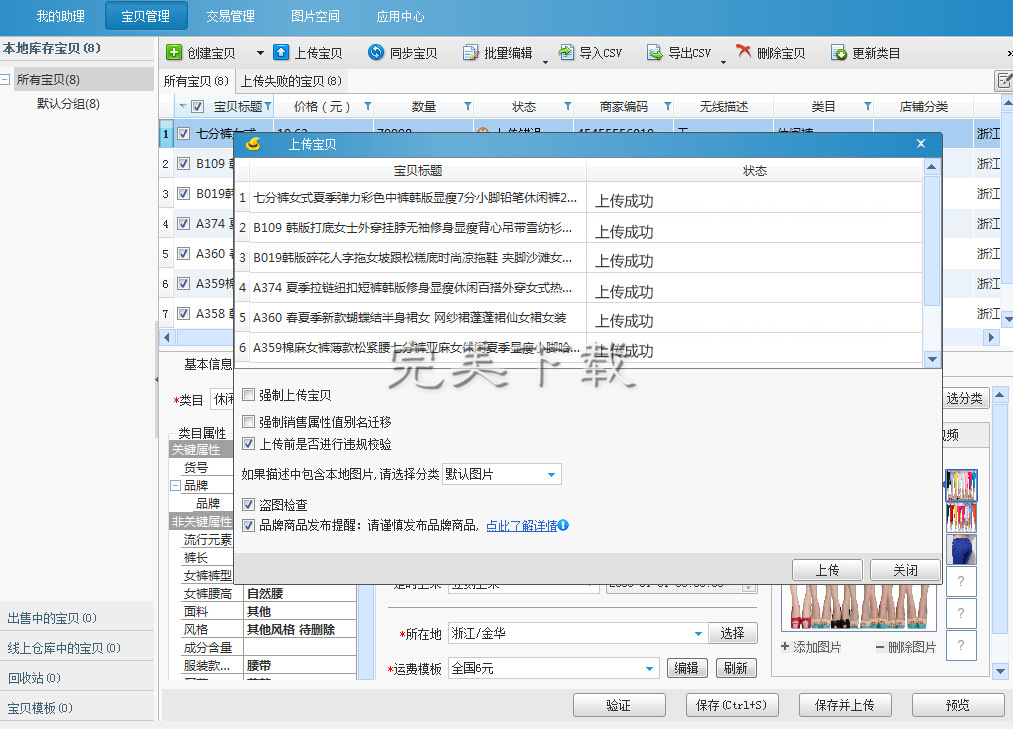The image size is (1013, 729).
Task: Collapse 品牌 attribute group
Action: [175, 485]
